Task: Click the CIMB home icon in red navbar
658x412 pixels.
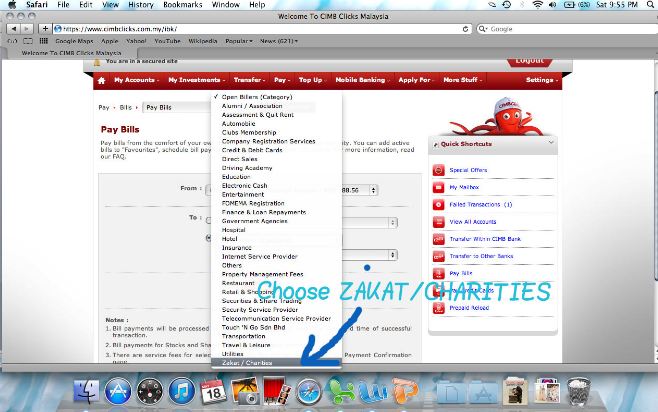Action: (x=102, y=80)
